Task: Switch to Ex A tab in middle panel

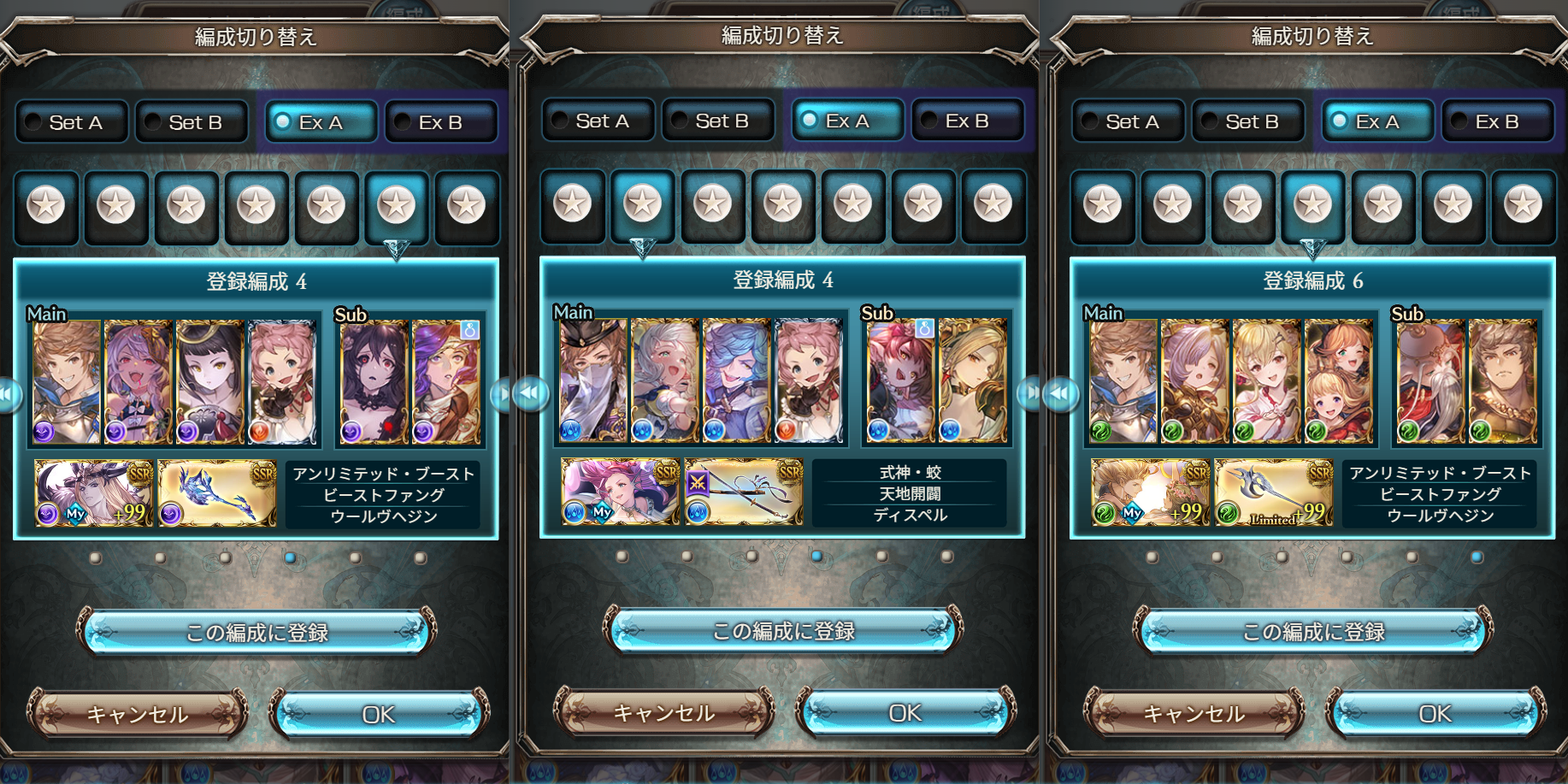Action: pos(847,121)
